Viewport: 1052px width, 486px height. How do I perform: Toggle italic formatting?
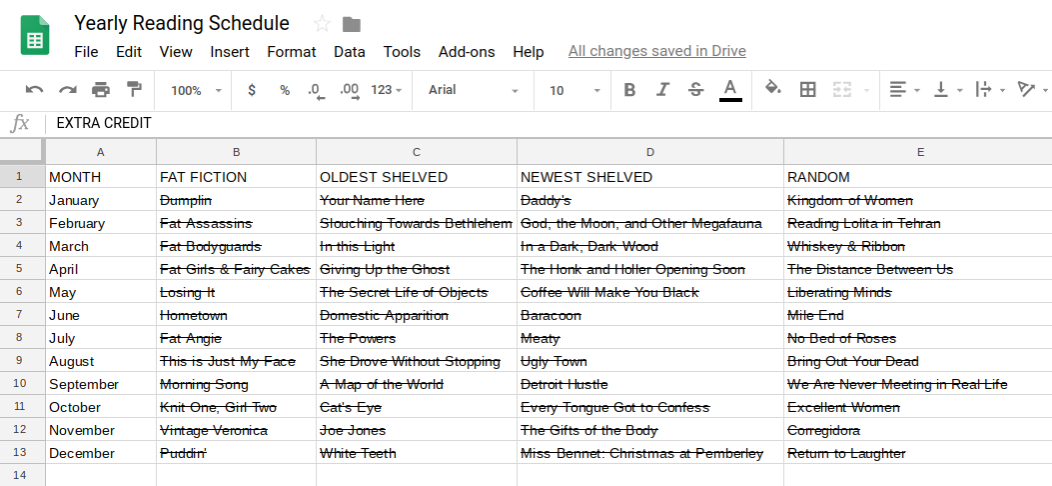pyautogui.click(x=662, y=90)
